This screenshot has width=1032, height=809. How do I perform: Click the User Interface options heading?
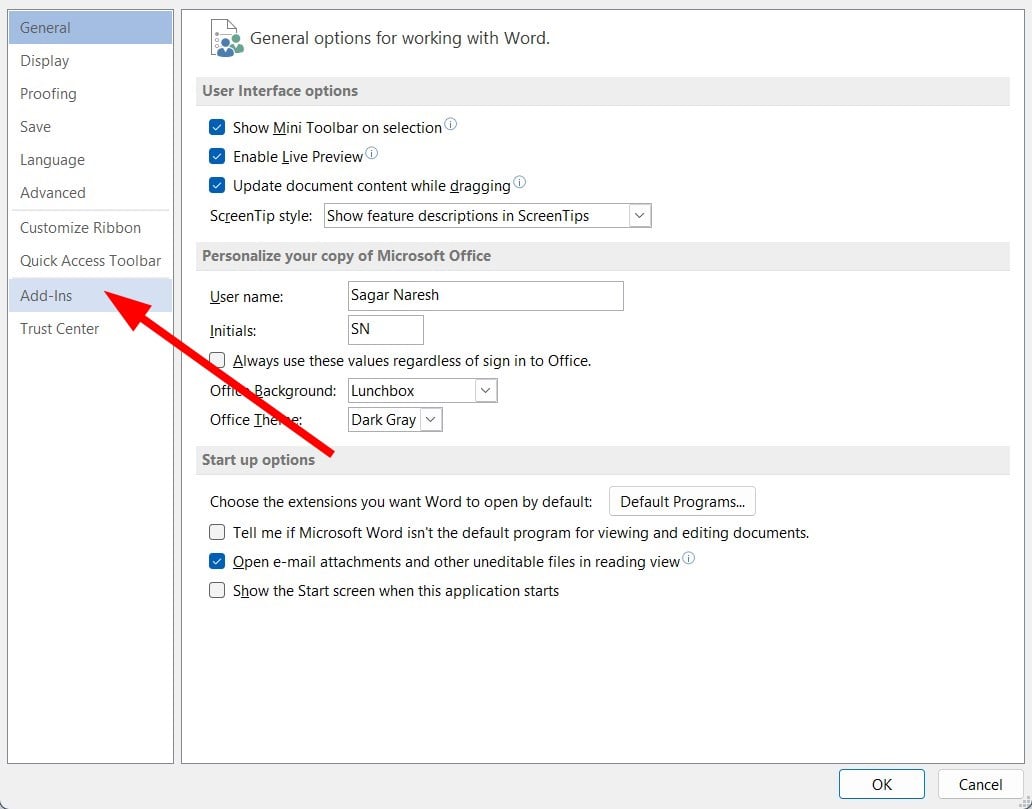click(x=280, y=91)
